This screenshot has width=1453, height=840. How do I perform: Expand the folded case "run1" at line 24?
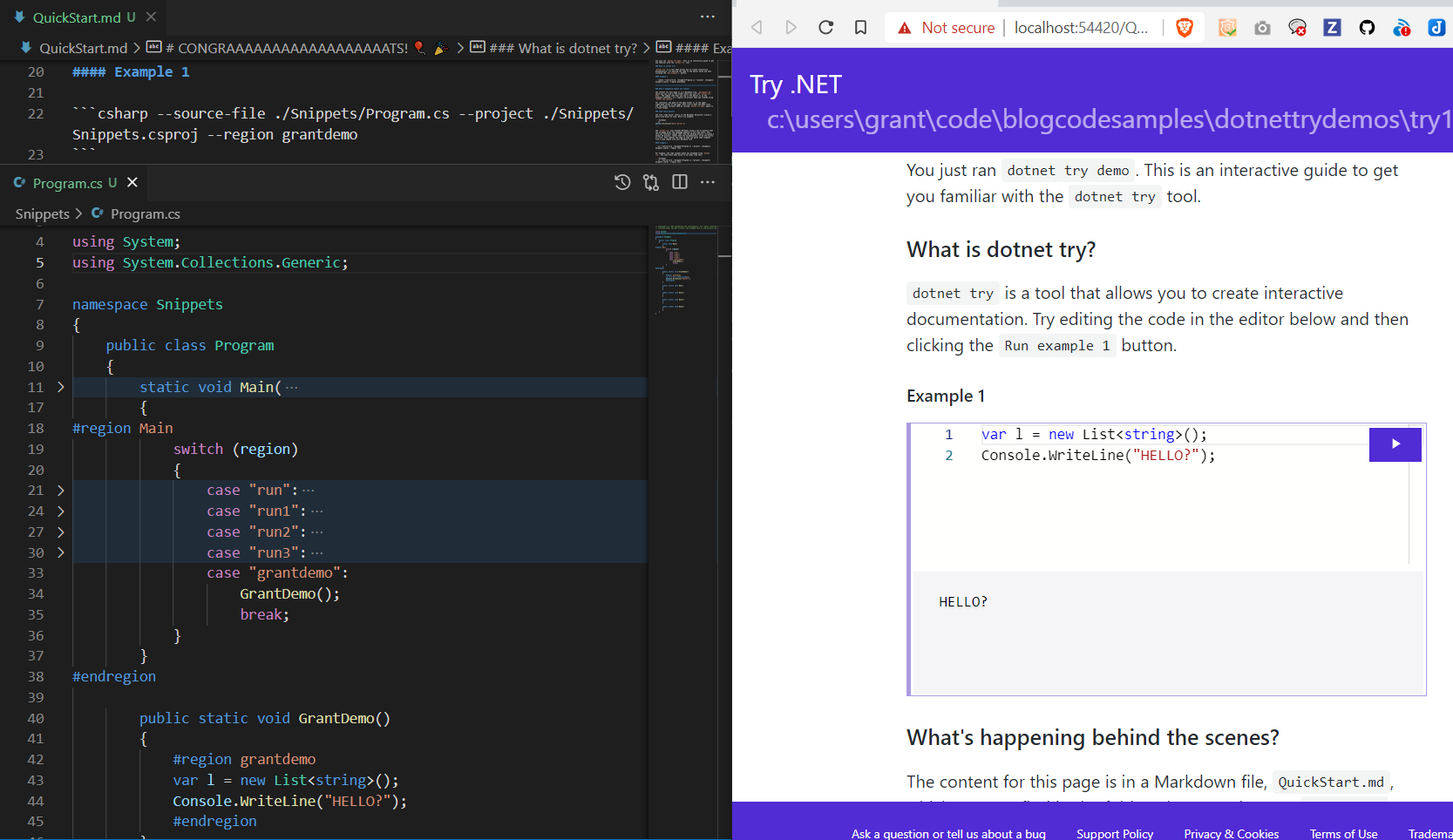(x=60, y=511)
